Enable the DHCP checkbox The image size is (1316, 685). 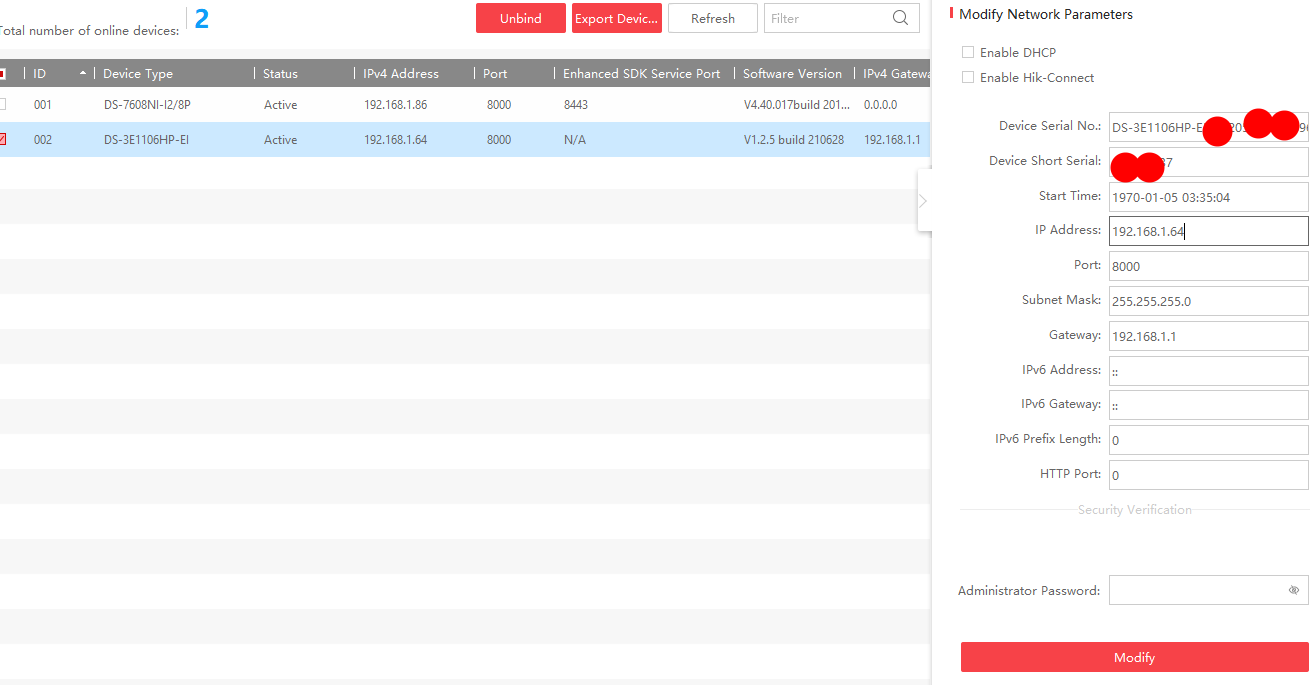point(967,52)
